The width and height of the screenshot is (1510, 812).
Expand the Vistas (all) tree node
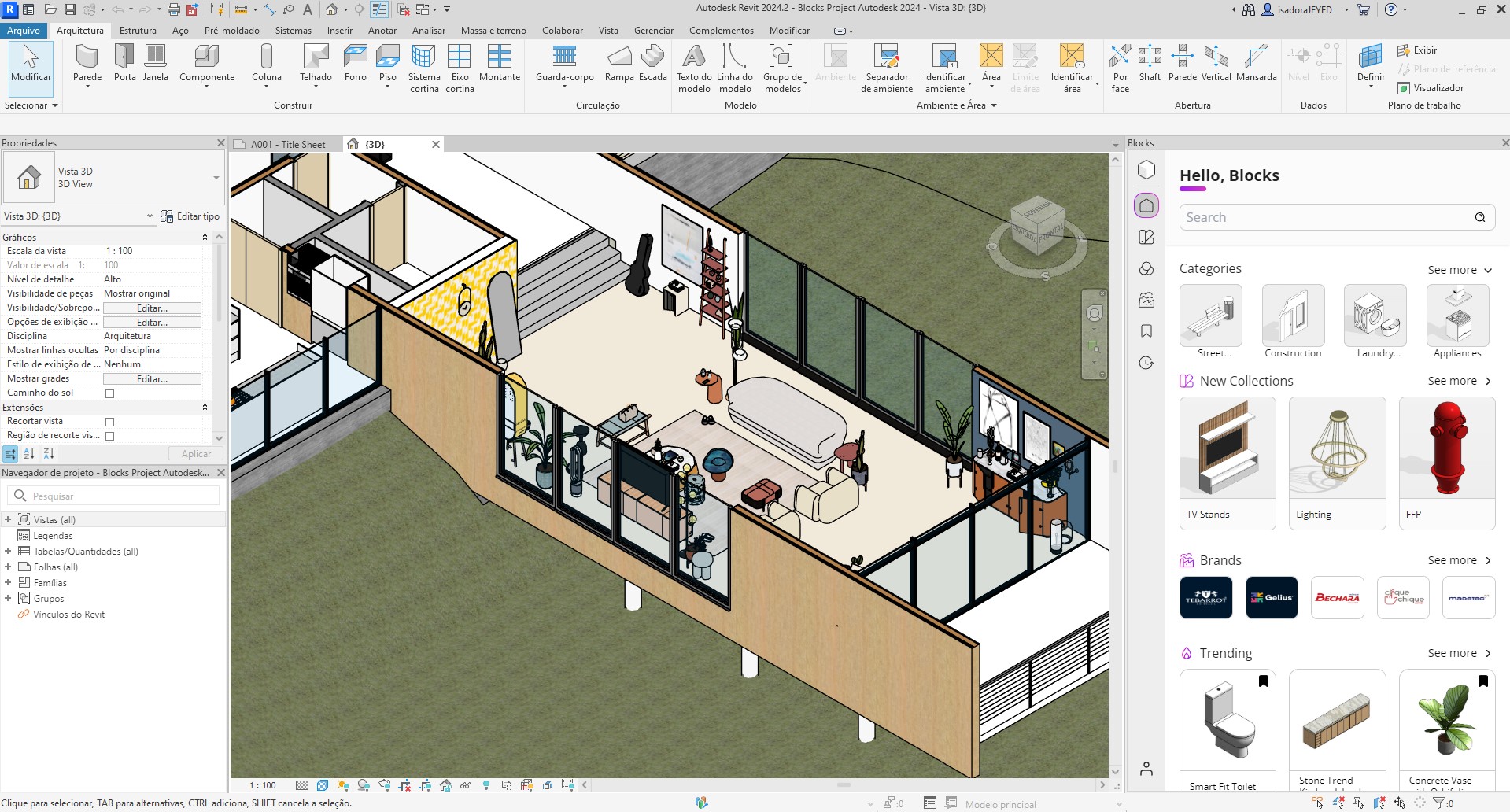click(8, 520)
